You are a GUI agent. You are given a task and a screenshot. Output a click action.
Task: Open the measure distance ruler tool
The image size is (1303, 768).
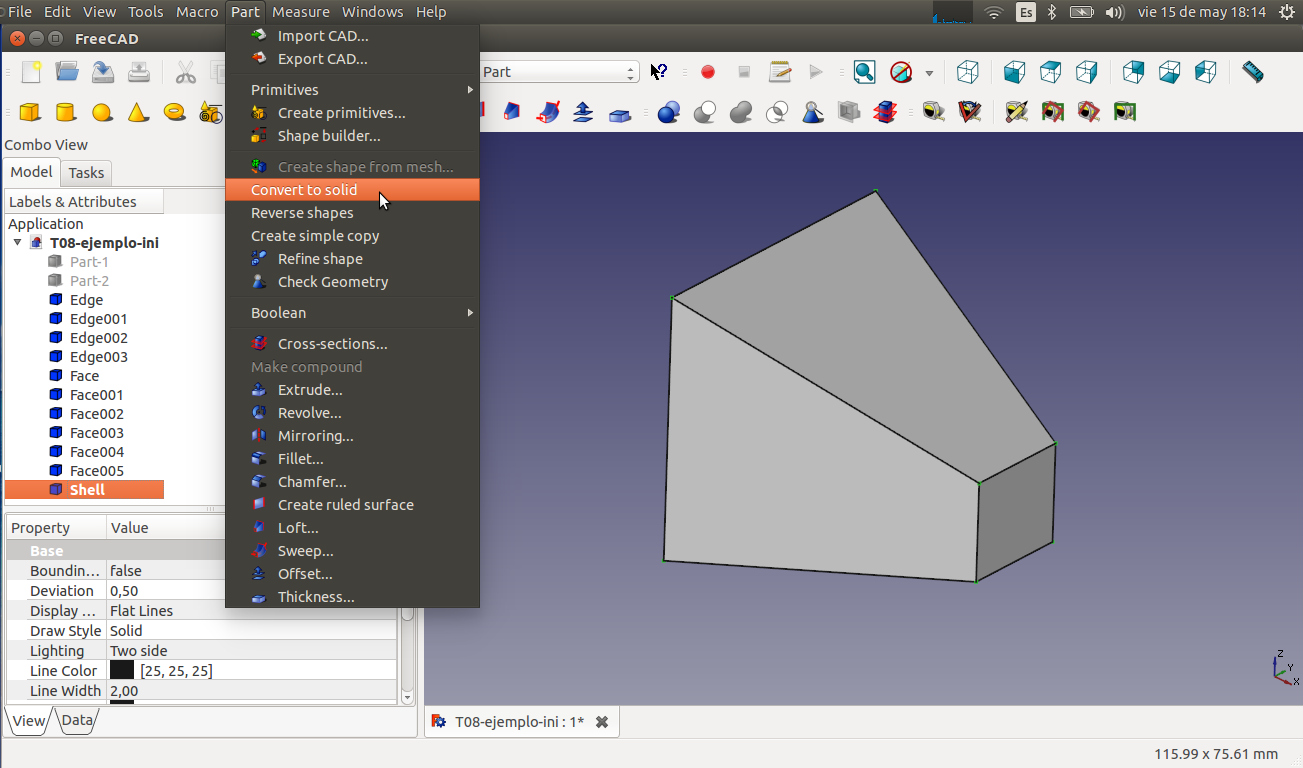tap(1252, 72)
